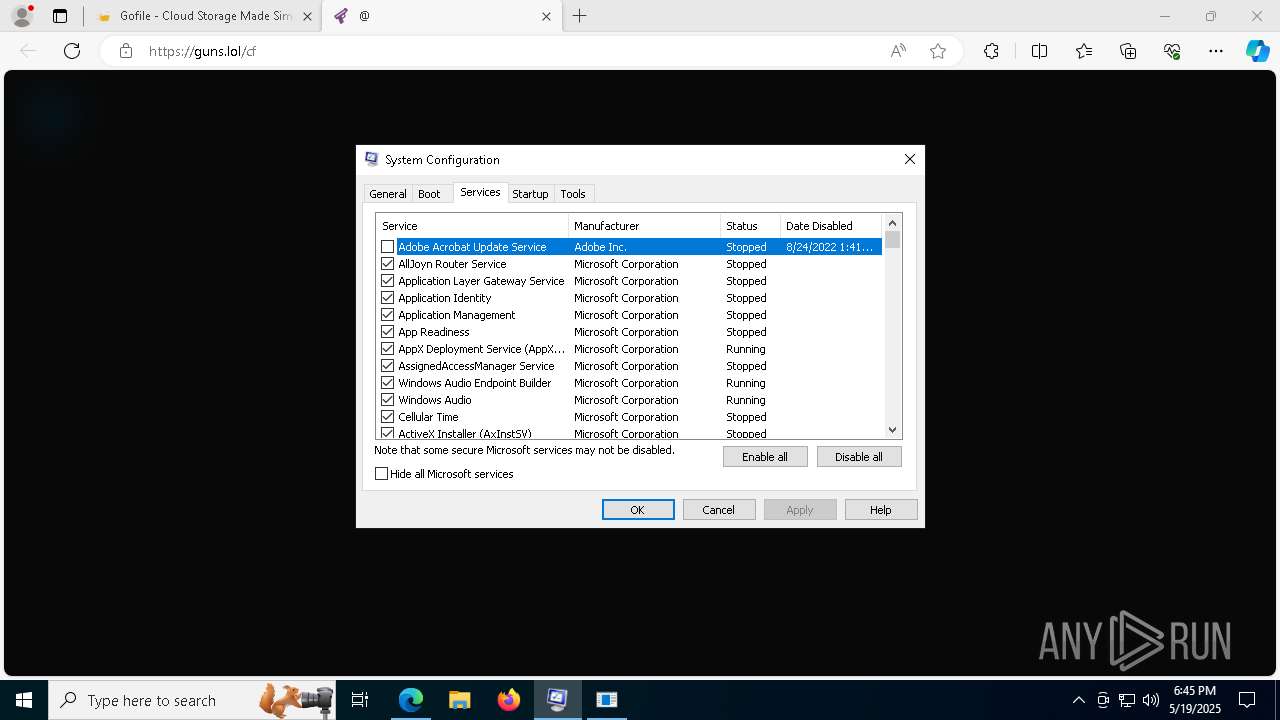Image resolution: width=1280 pixels, height=720 pixels.
Task: Click the Disable all button
Action: [859, 457]
